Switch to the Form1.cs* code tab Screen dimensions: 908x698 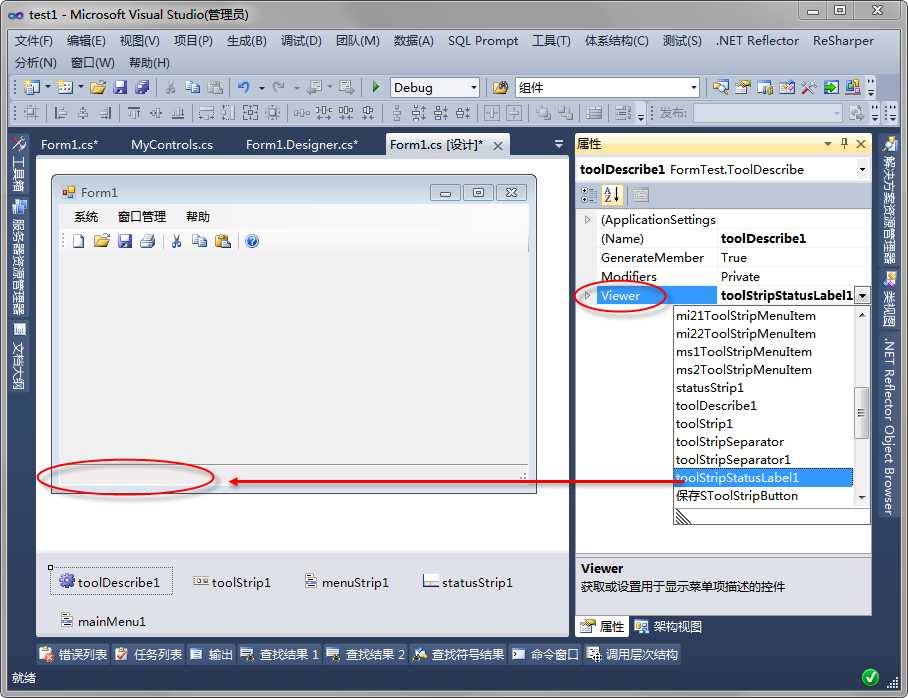coord(69,144)
